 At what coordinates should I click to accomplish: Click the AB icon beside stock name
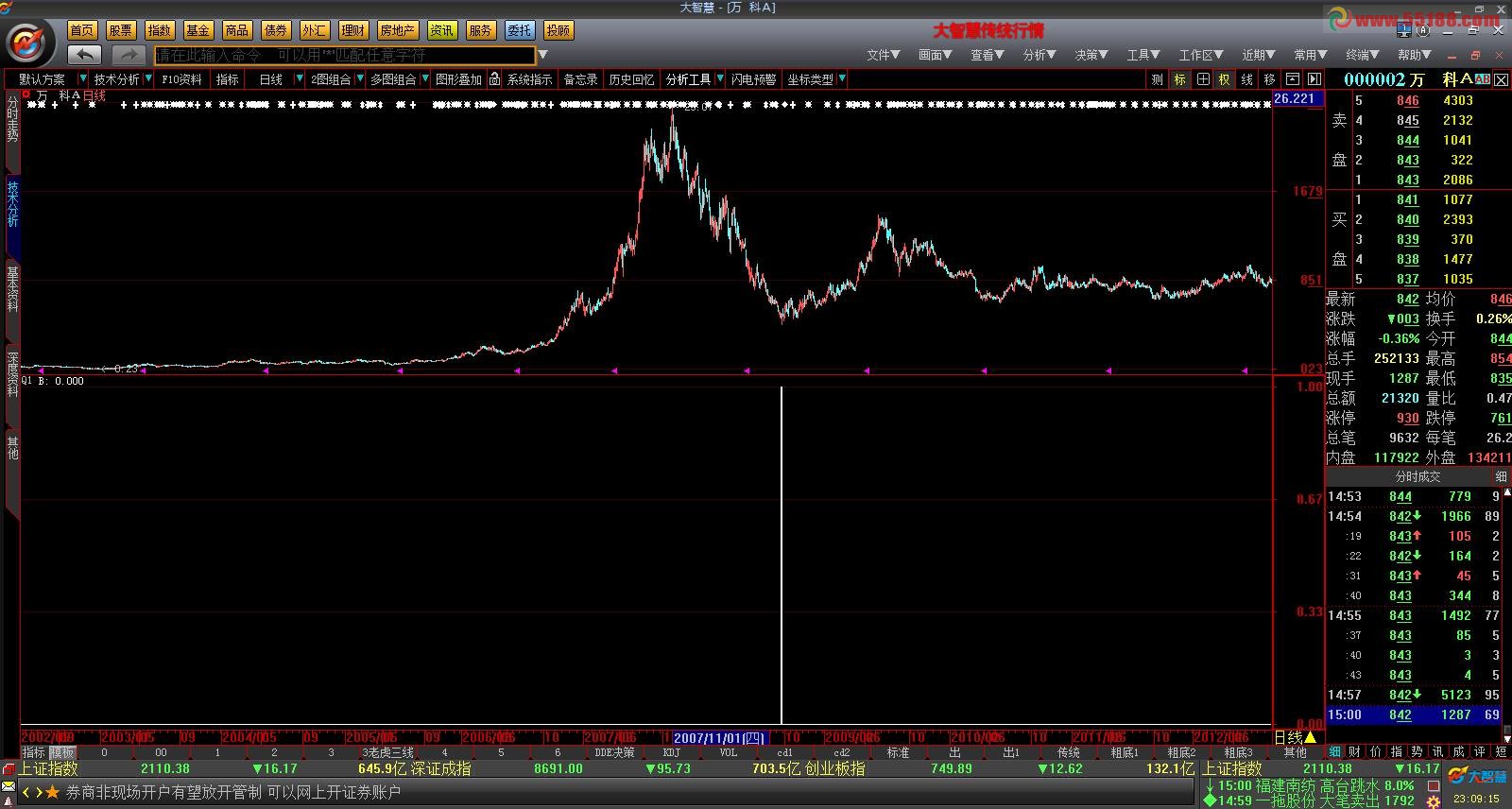tap(1482, 78)
